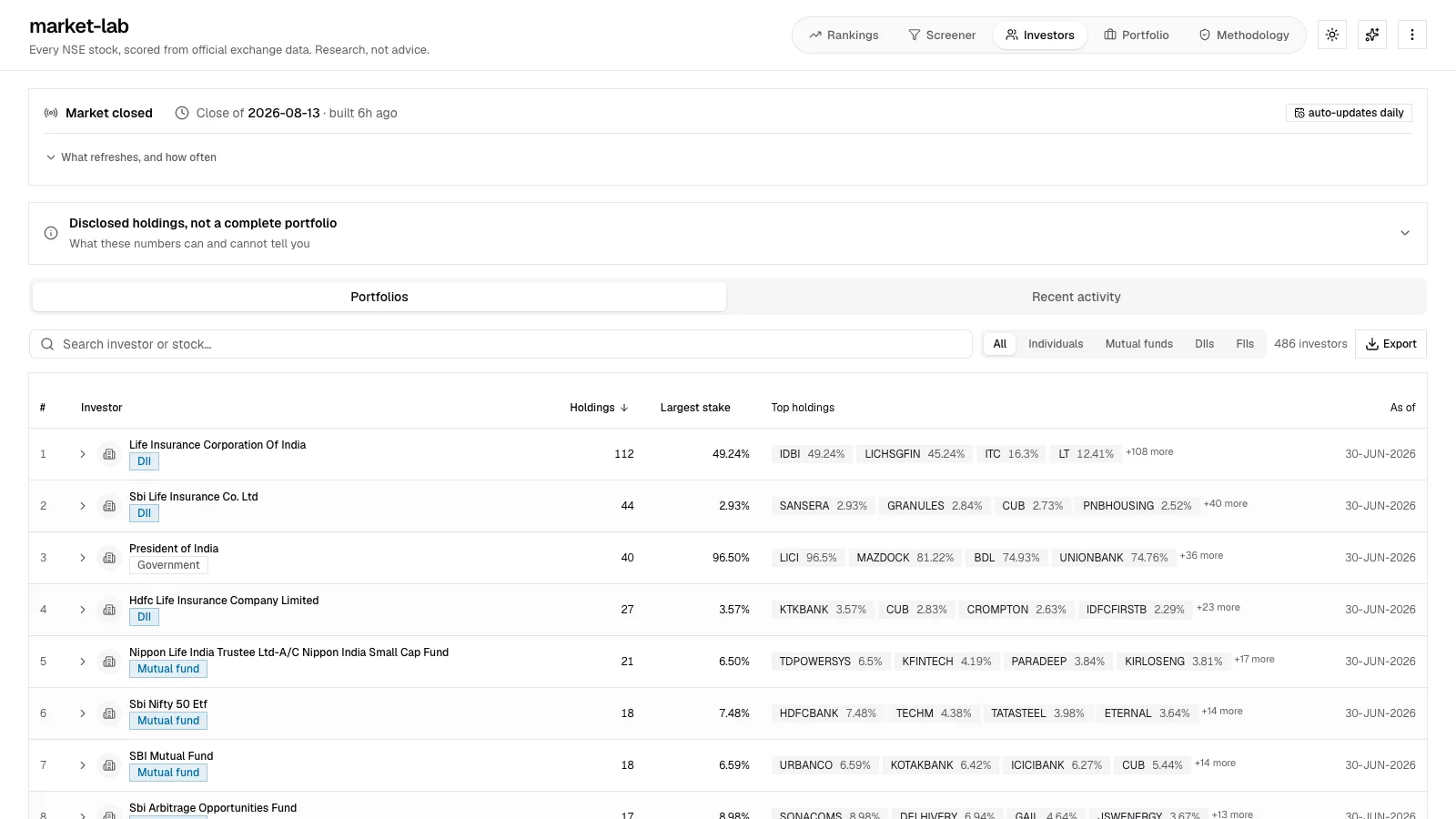The height and width of the screenshot is (819, 1456).
Task: Click the LICHSGFIN 45.24% holding chip
Action: pos(915,454)
